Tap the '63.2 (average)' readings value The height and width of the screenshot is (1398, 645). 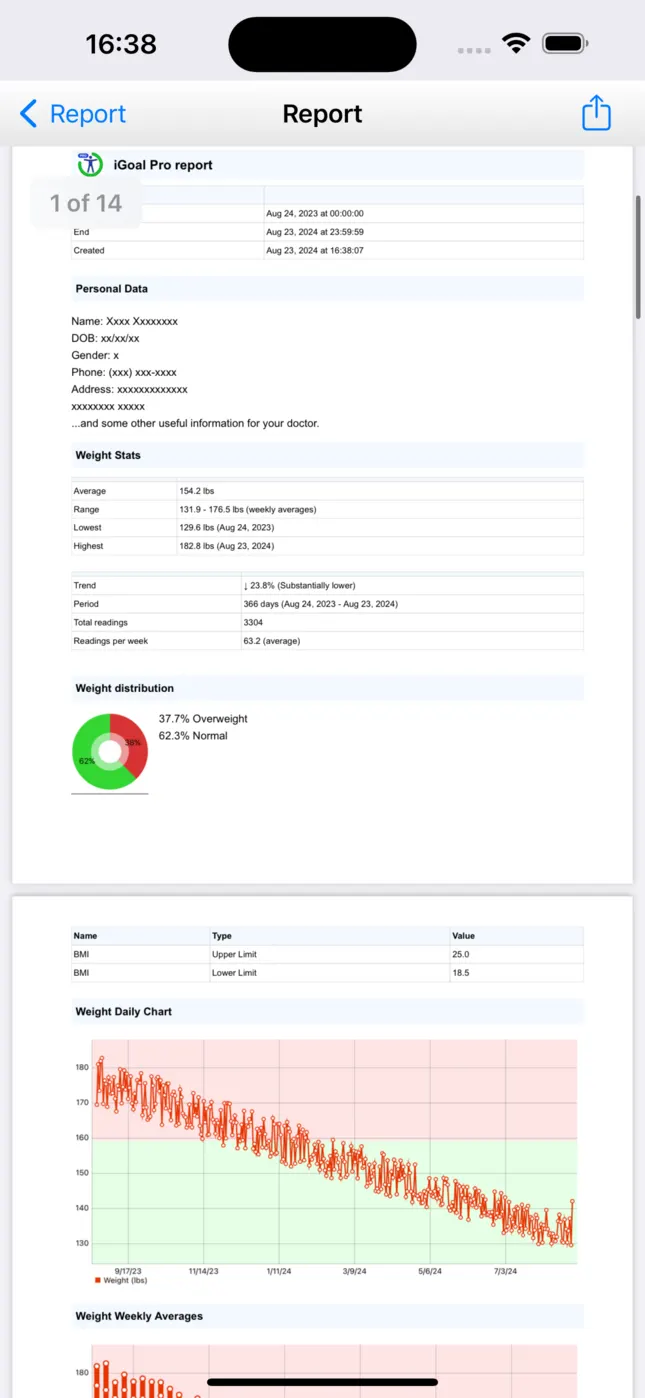point(272,642)
